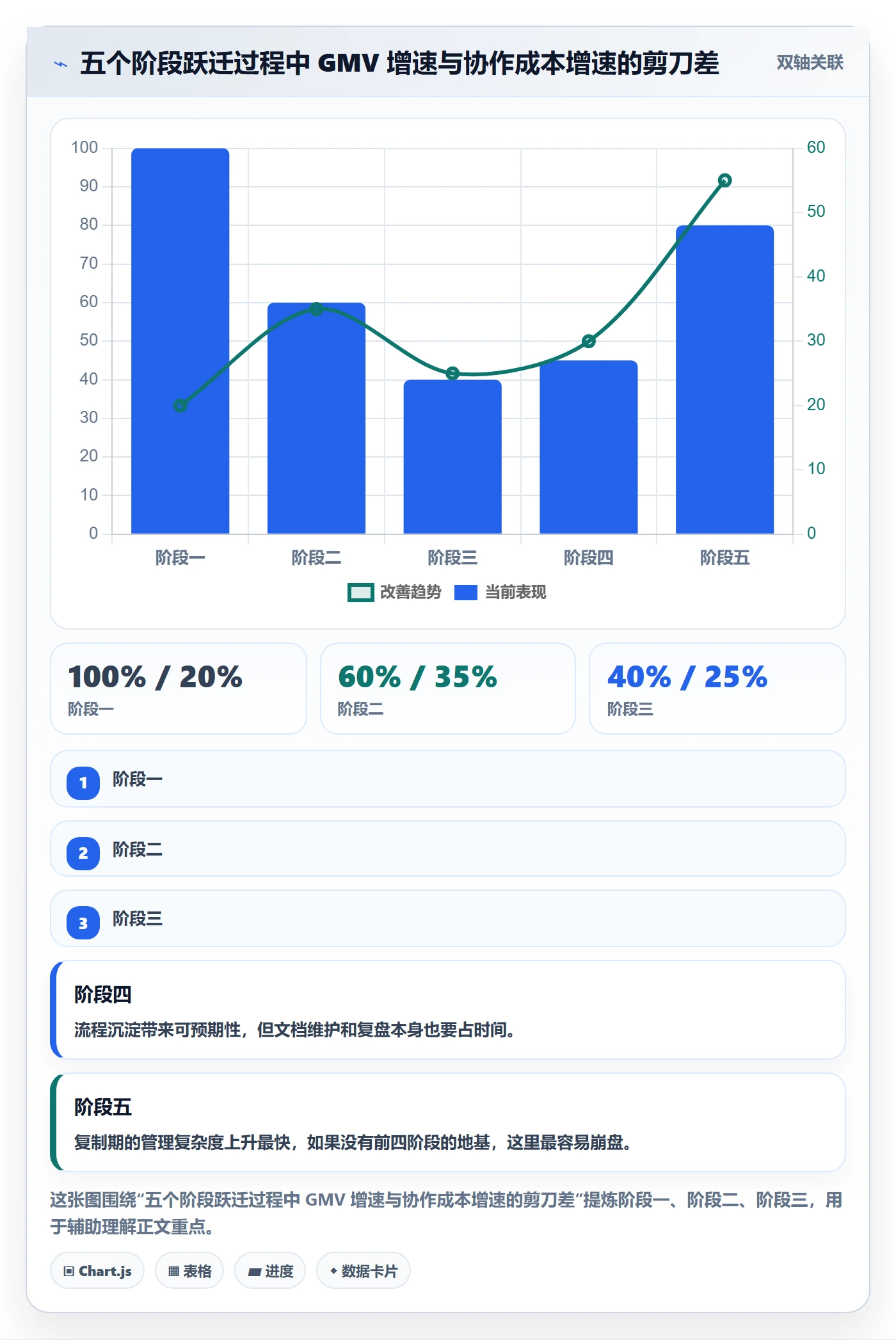Screen dimensions: 896x1340
Task: Click the line point at 阶段一
Action: [x=180, y=405]
